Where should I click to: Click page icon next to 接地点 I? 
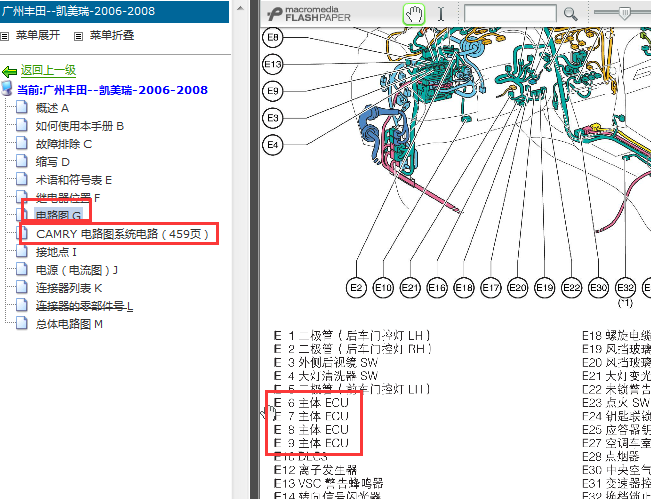(x=22, y=251)
